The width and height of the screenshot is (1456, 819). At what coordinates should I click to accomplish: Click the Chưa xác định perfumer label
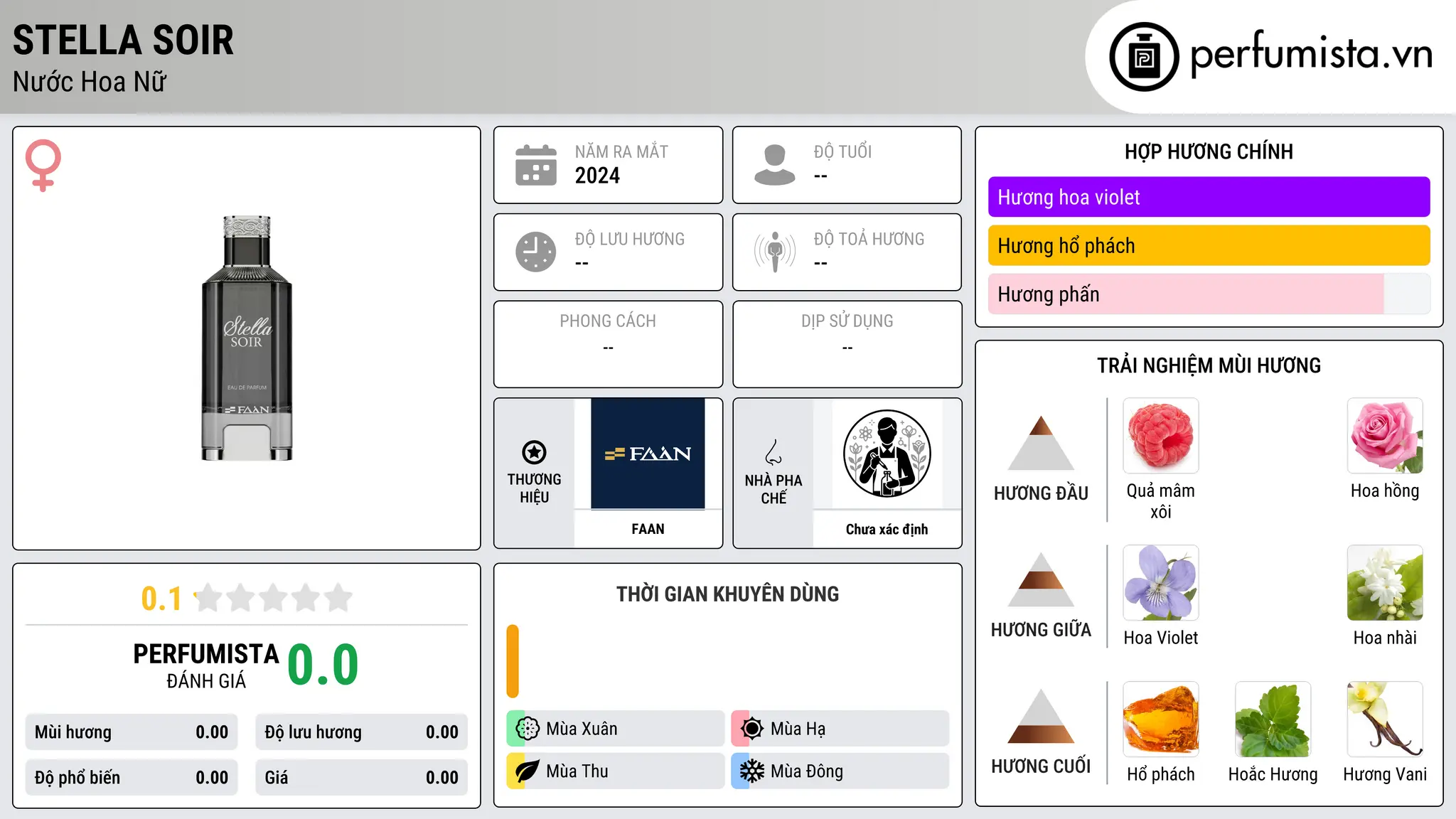[887, 529]
